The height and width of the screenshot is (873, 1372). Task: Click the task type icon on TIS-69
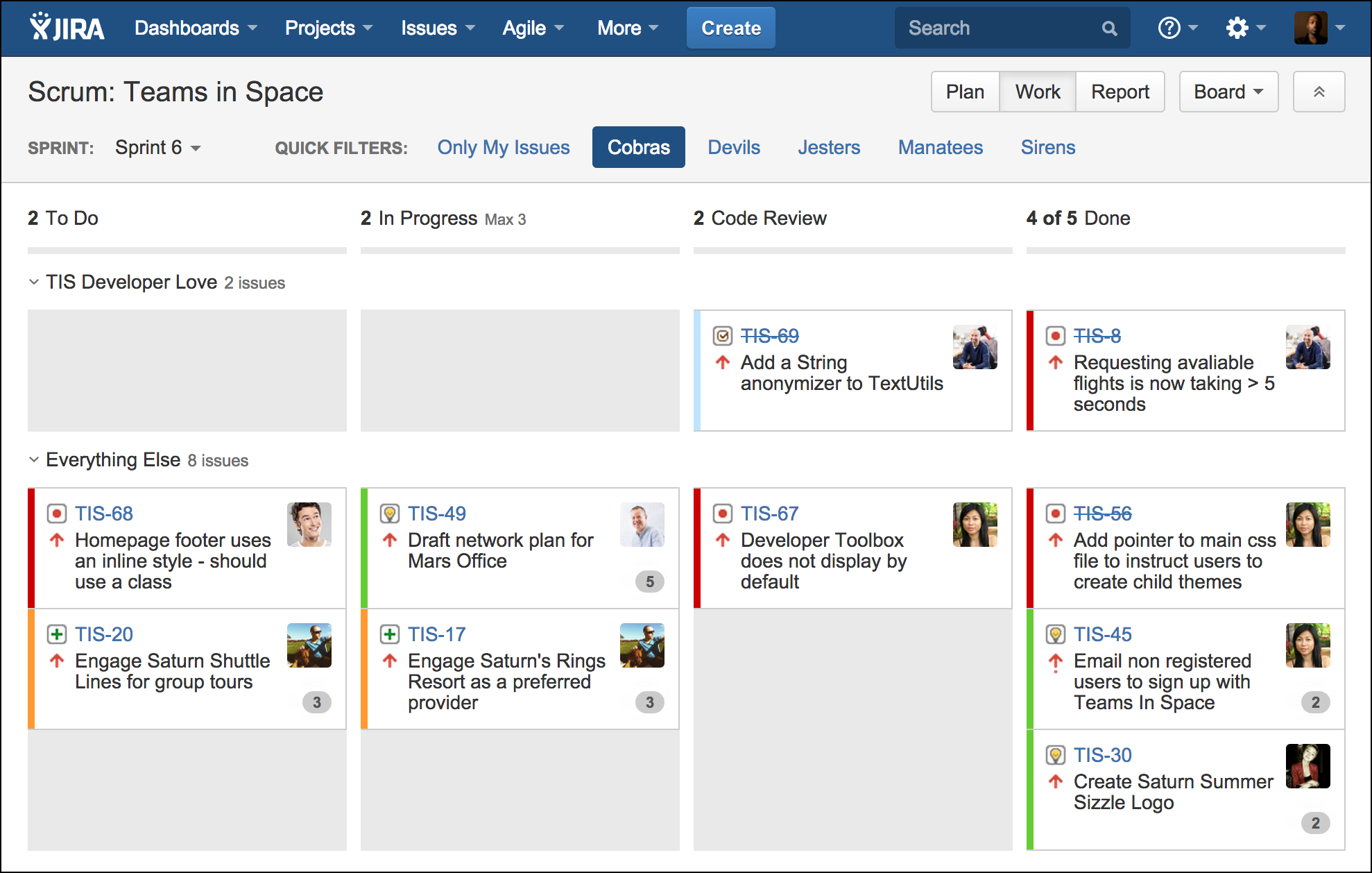pos(722,336)
